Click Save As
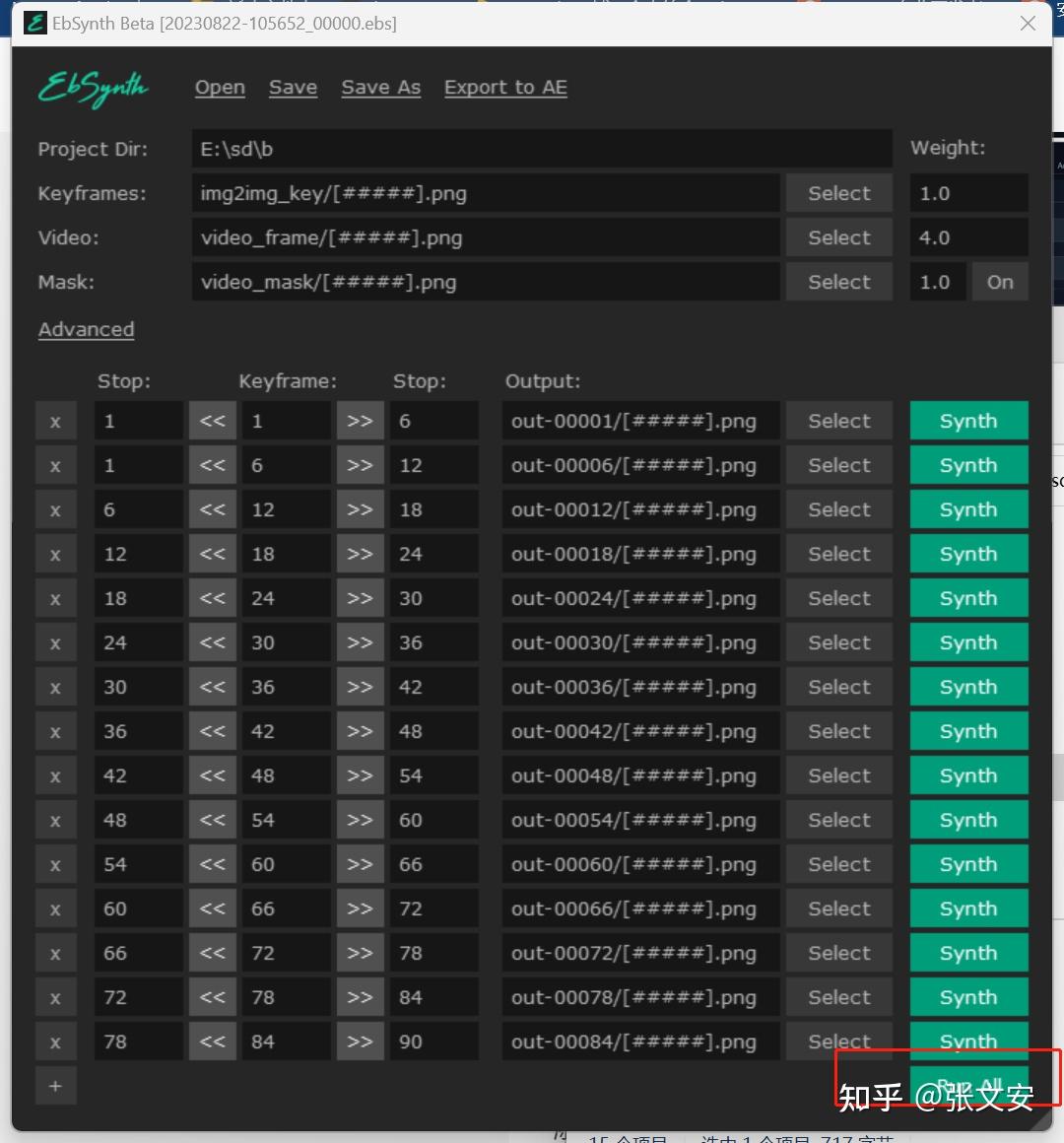 click(380, 87)
